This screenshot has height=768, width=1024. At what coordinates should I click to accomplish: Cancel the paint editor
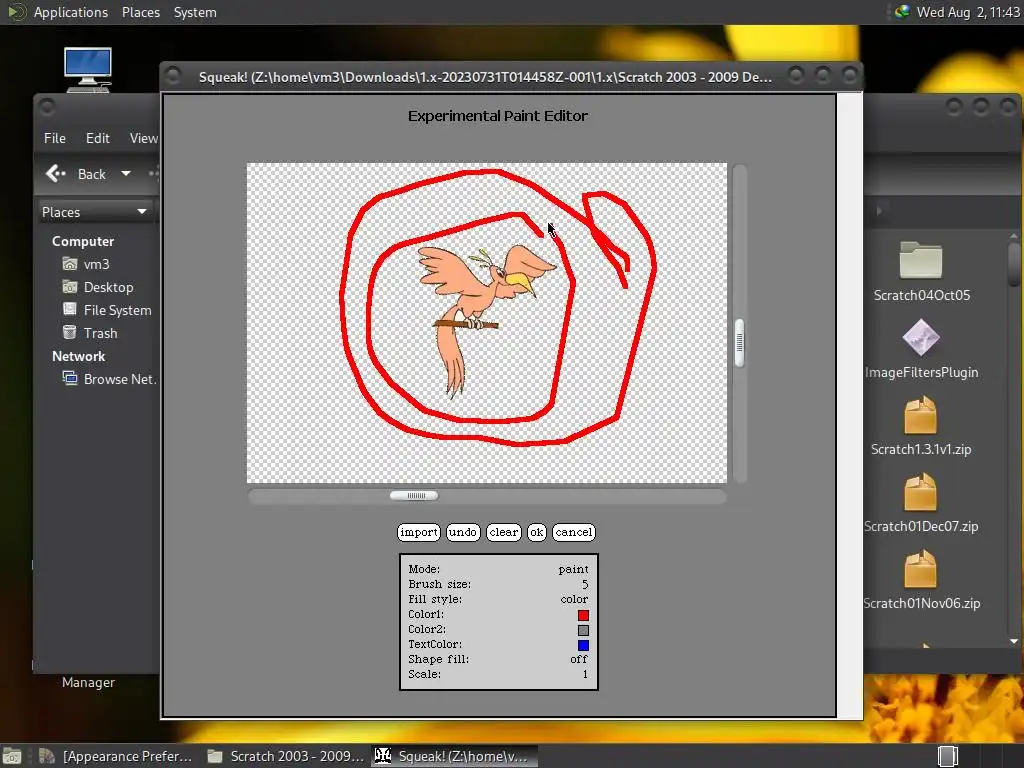coord(574,532)
